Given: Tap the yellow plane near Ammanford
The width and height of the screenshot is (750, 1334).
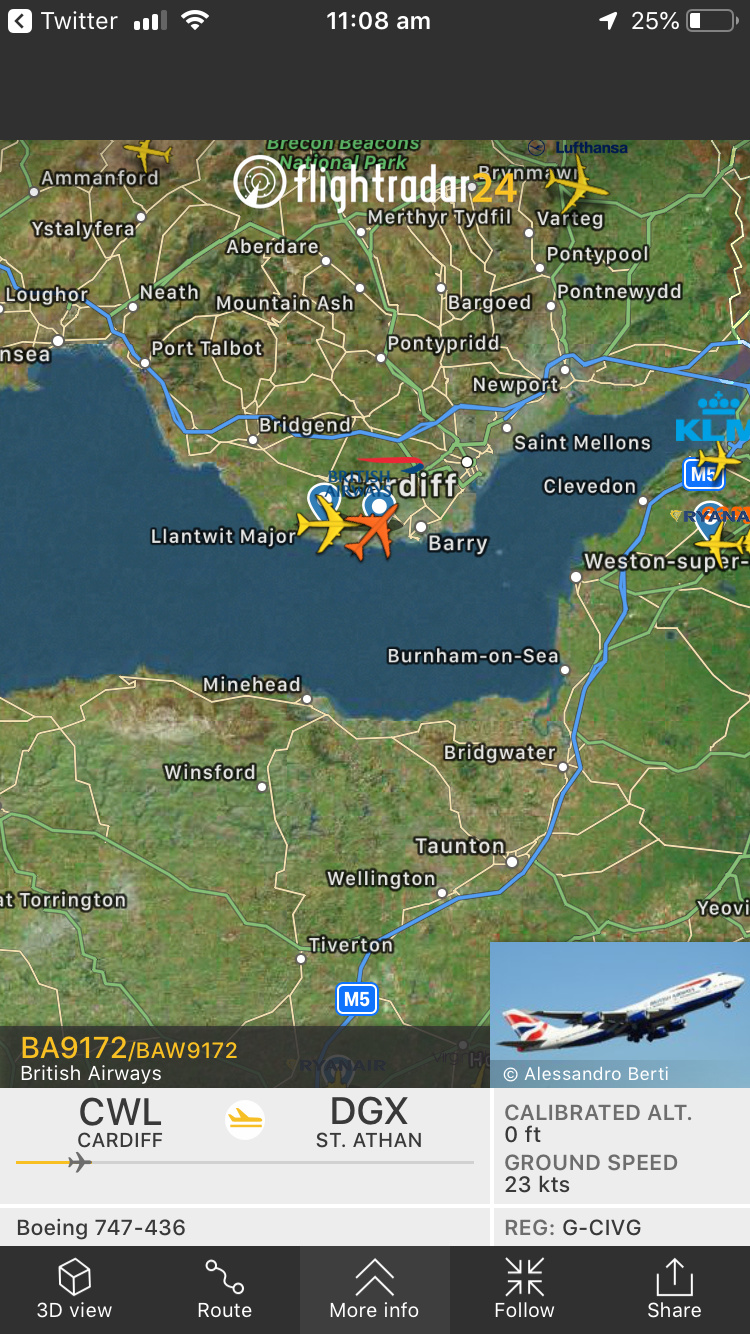Looking at the screenshot, I should click(x=148, y=153).
